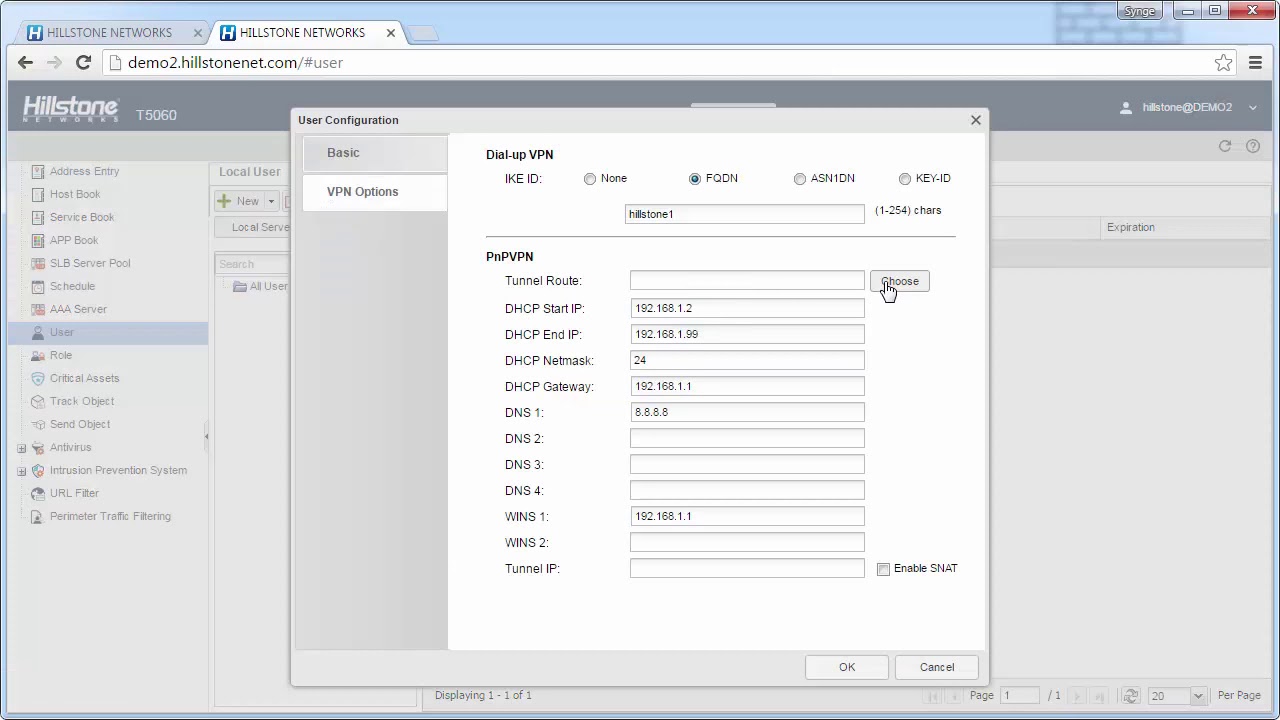The image size is (1280, 720).
Task: Click the FQDN value field hillstone1
Action: click(x=745, y=214)
